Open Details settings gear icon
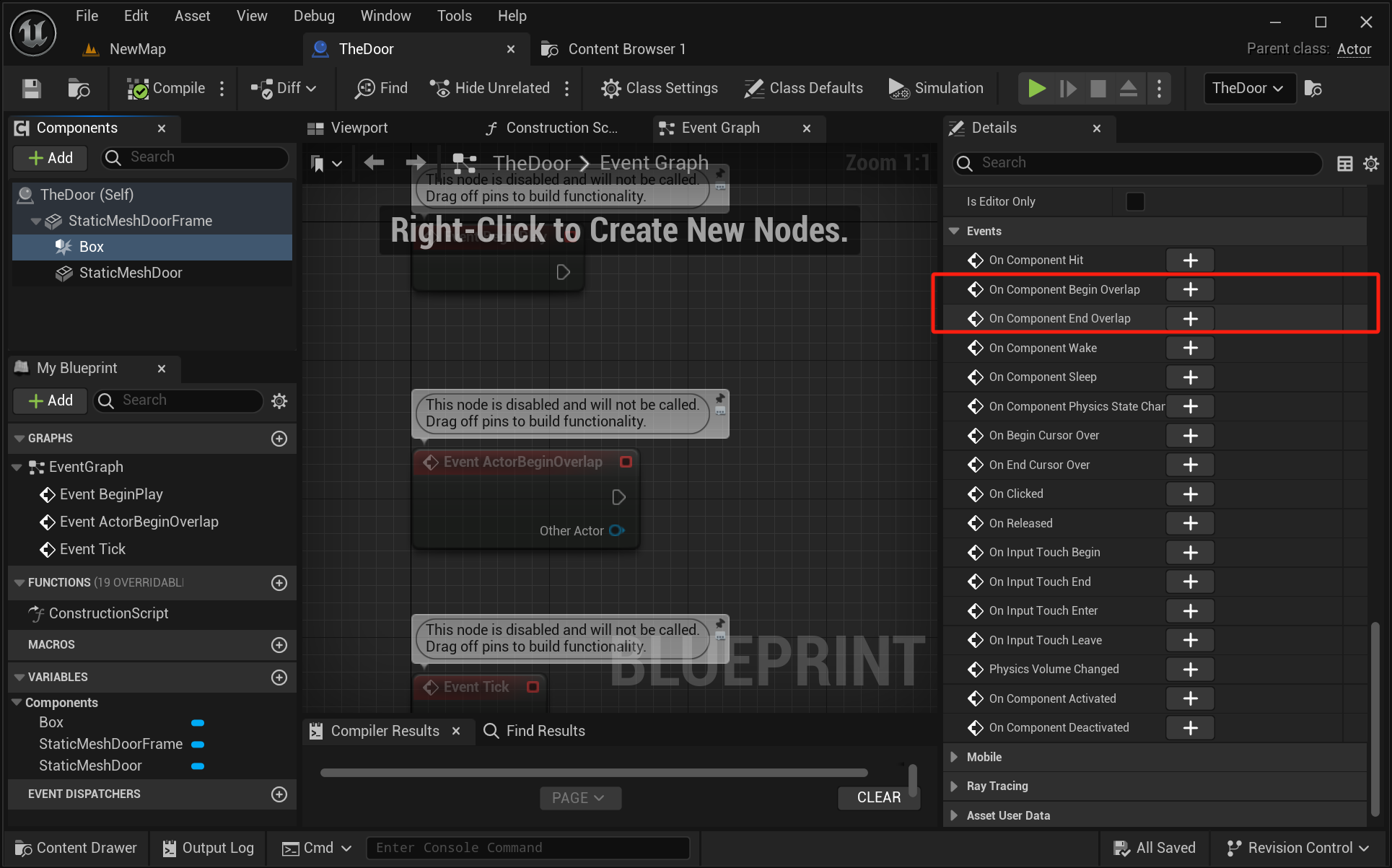The width and height of the screenshot is (1392, 868). [x=1371, y=164]
